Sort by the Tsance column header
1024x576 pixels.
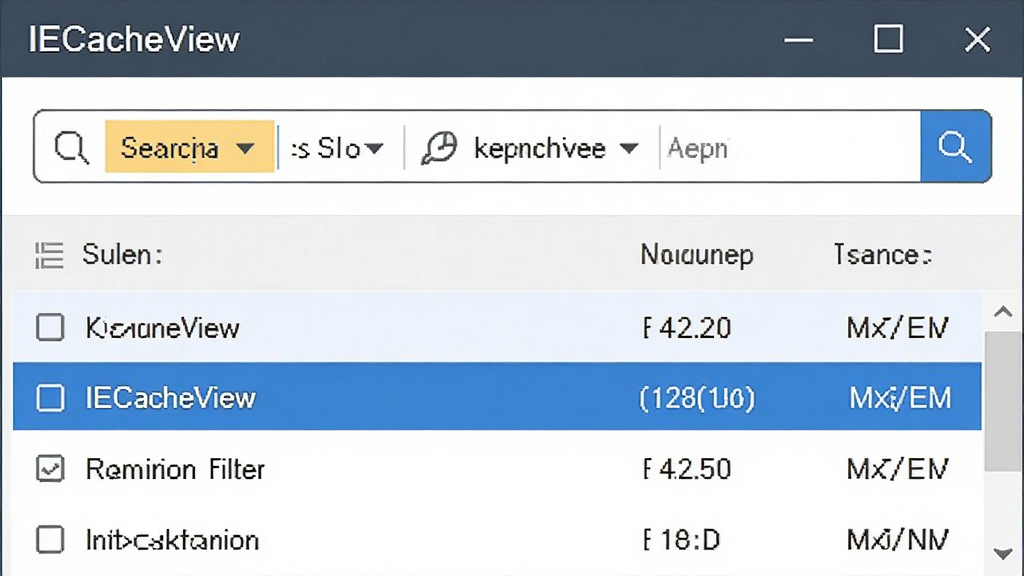coord(882,255)
